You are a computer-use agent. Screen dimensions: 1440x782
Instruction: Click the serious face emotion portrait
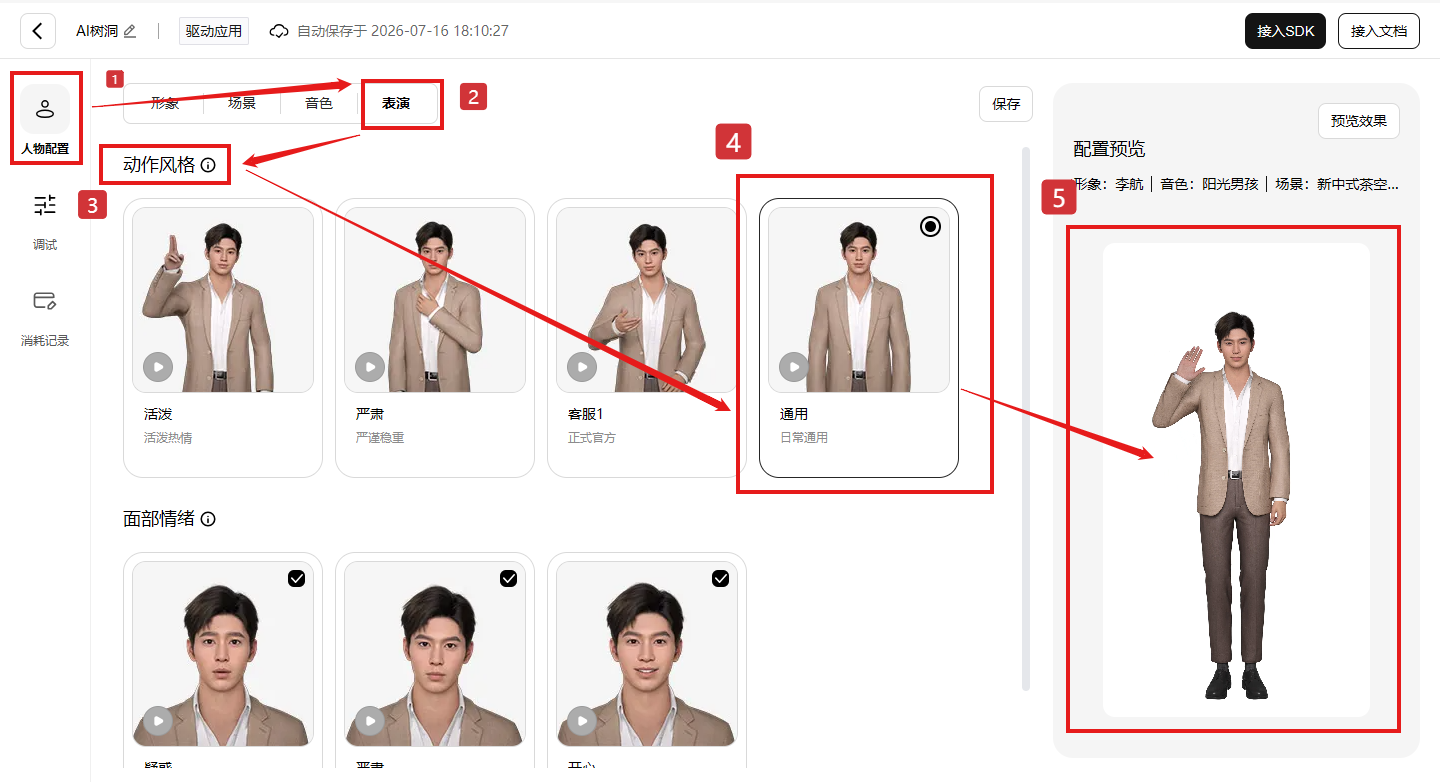click(x=435, y=653)
